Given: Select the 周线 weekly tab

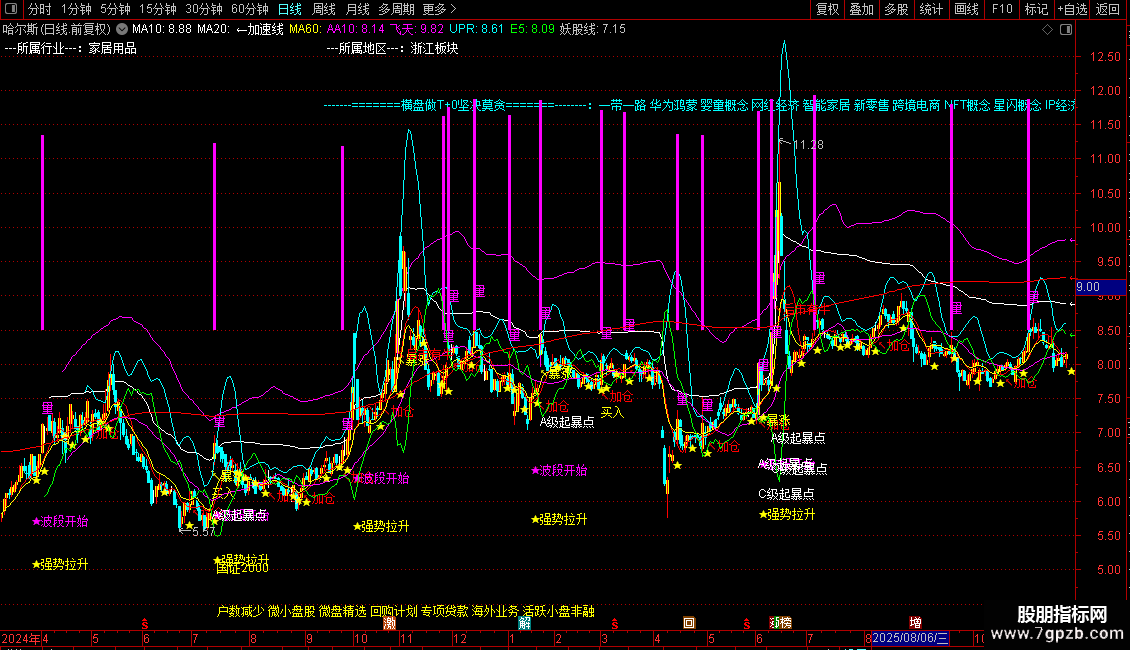Looking at the screenshot, I should [x=324, y=9].
